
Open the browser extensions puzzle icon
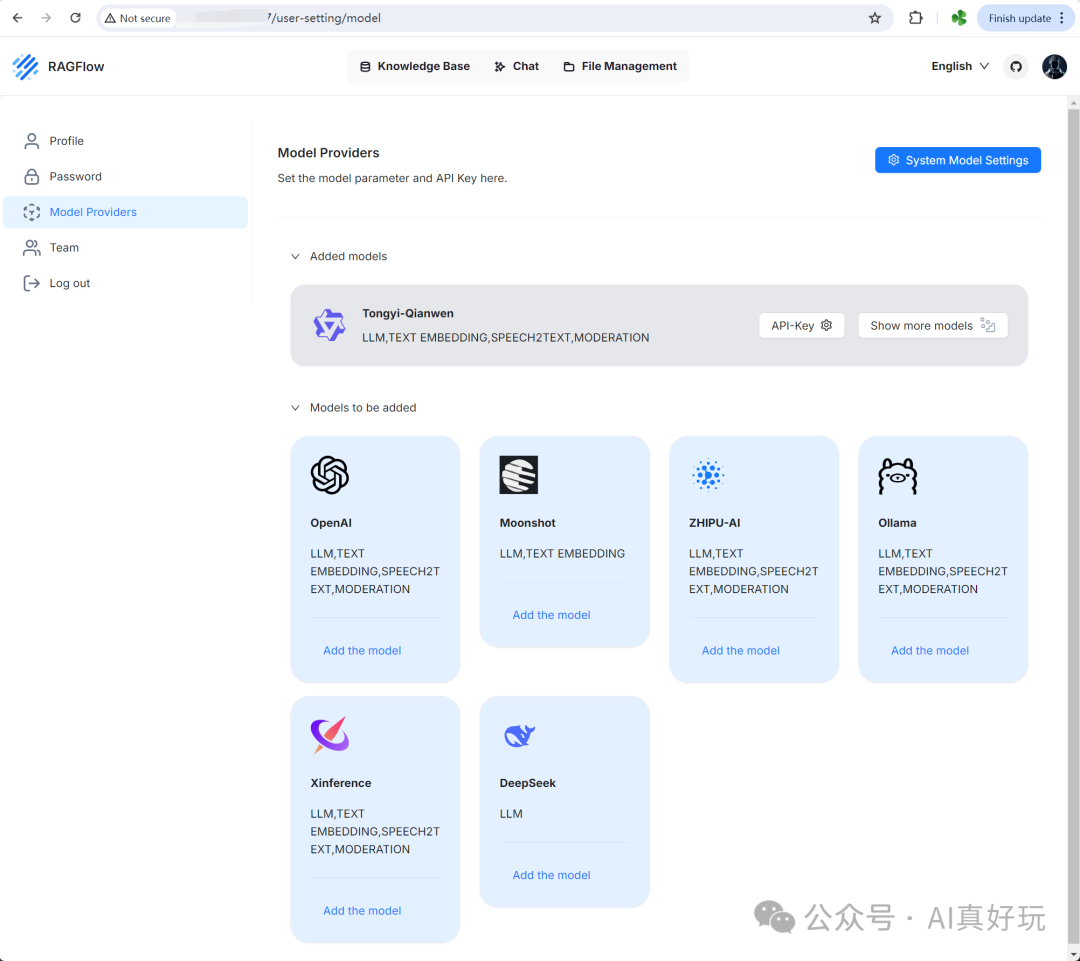point(915,18)
